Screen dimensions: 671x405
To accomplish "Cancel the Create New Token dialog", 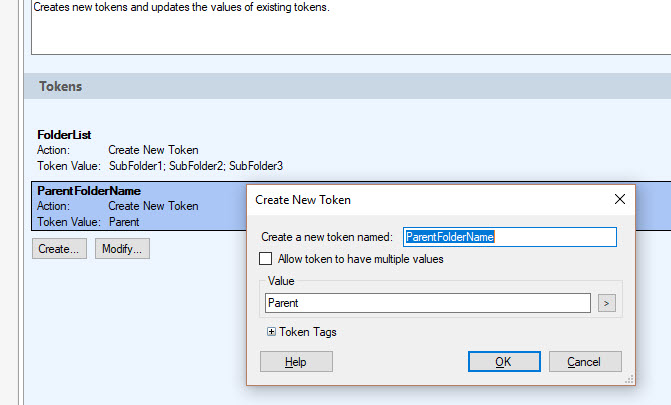I will (585, 361).
